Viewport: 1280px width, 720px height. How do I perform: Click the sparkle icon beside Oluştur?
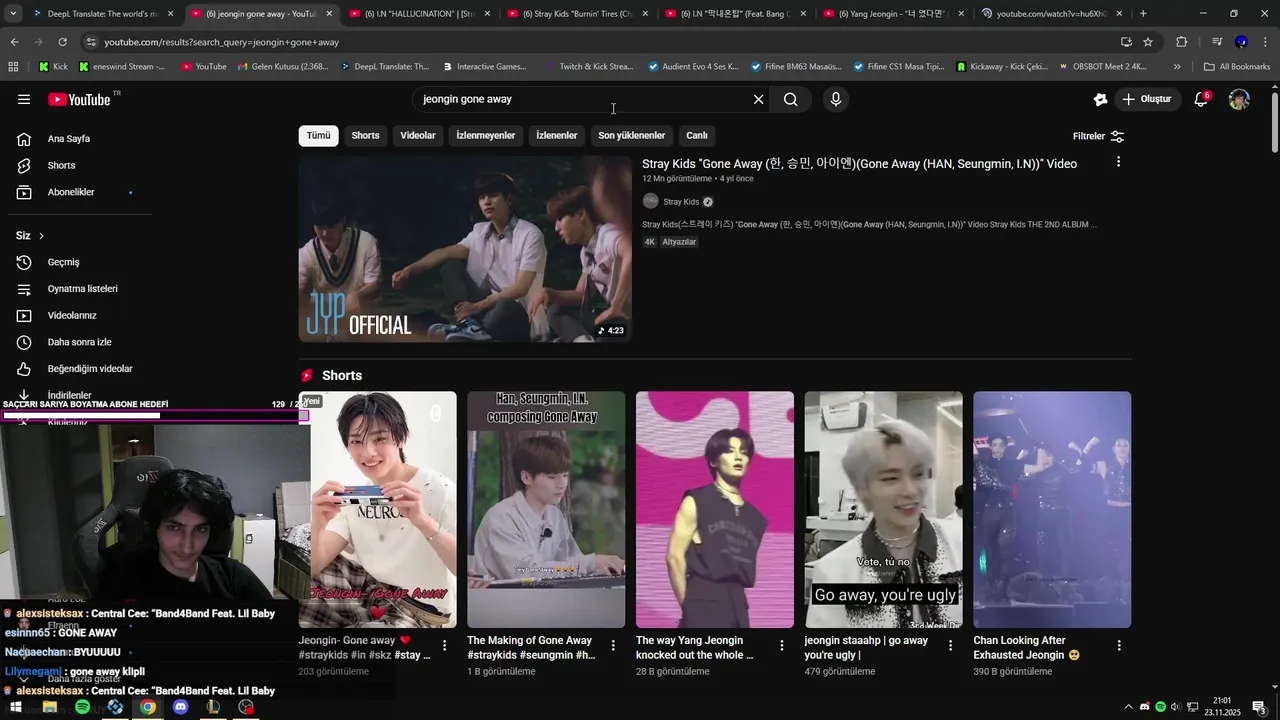point(1100,99)
